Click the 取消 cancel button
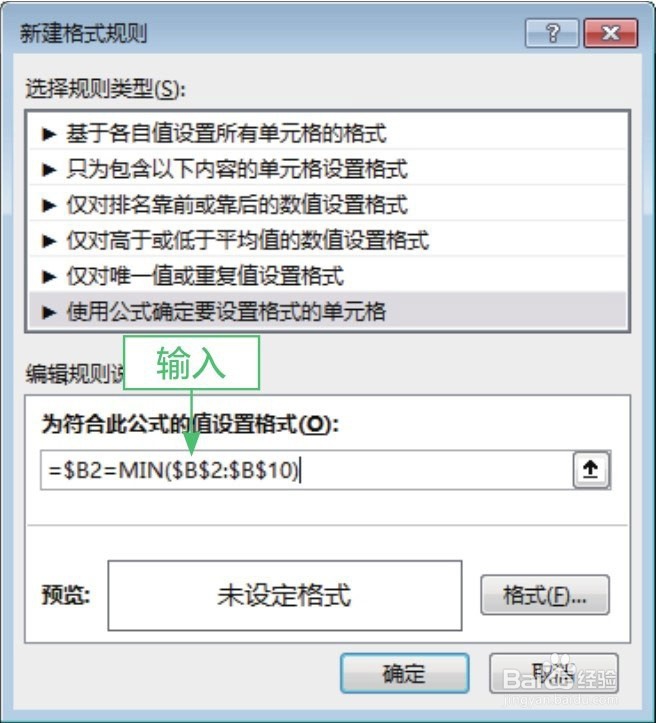656x723 pixels. click(553, 673)
